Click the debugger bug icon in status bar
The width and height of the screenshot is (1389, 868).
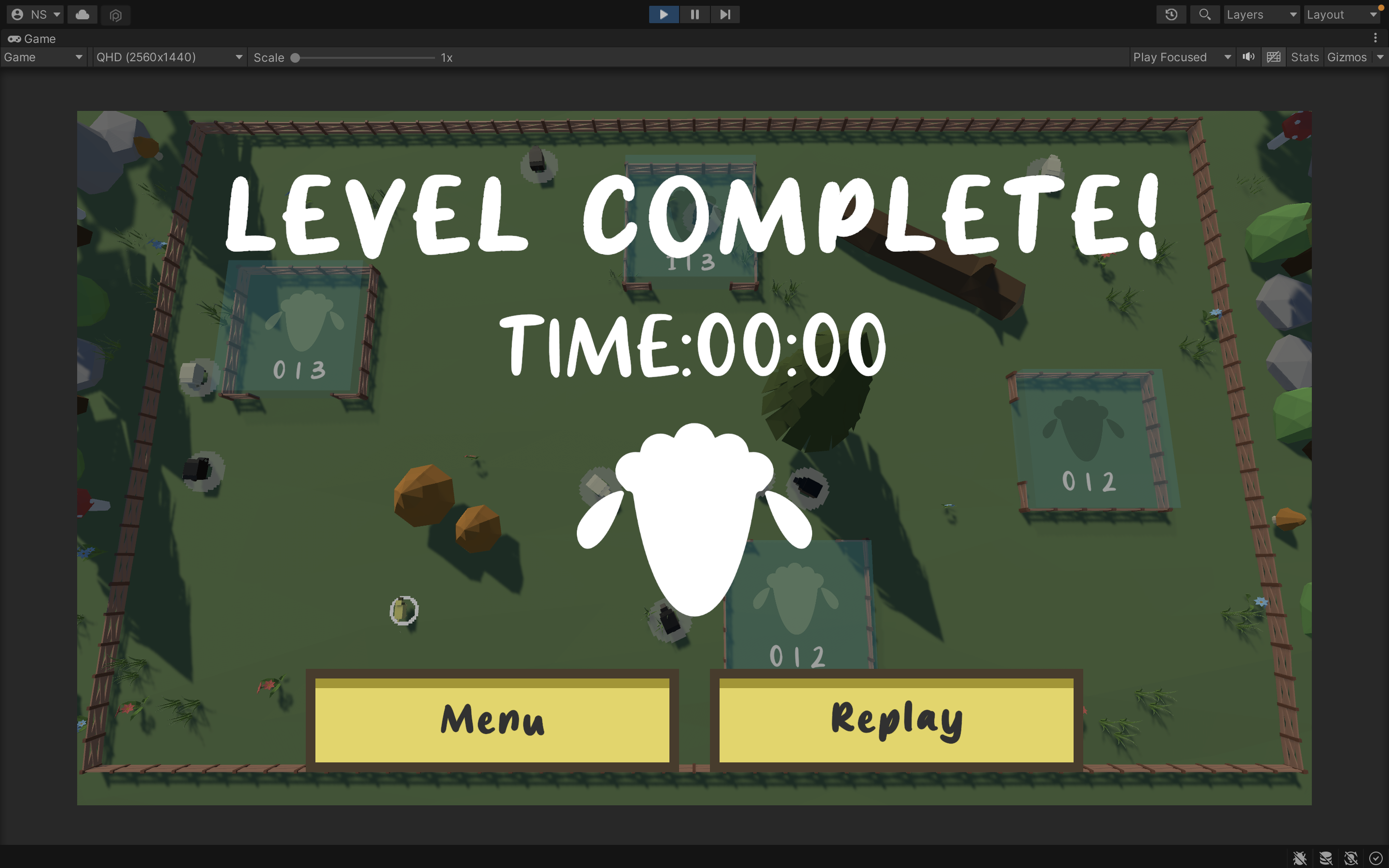coord(1300,858)
